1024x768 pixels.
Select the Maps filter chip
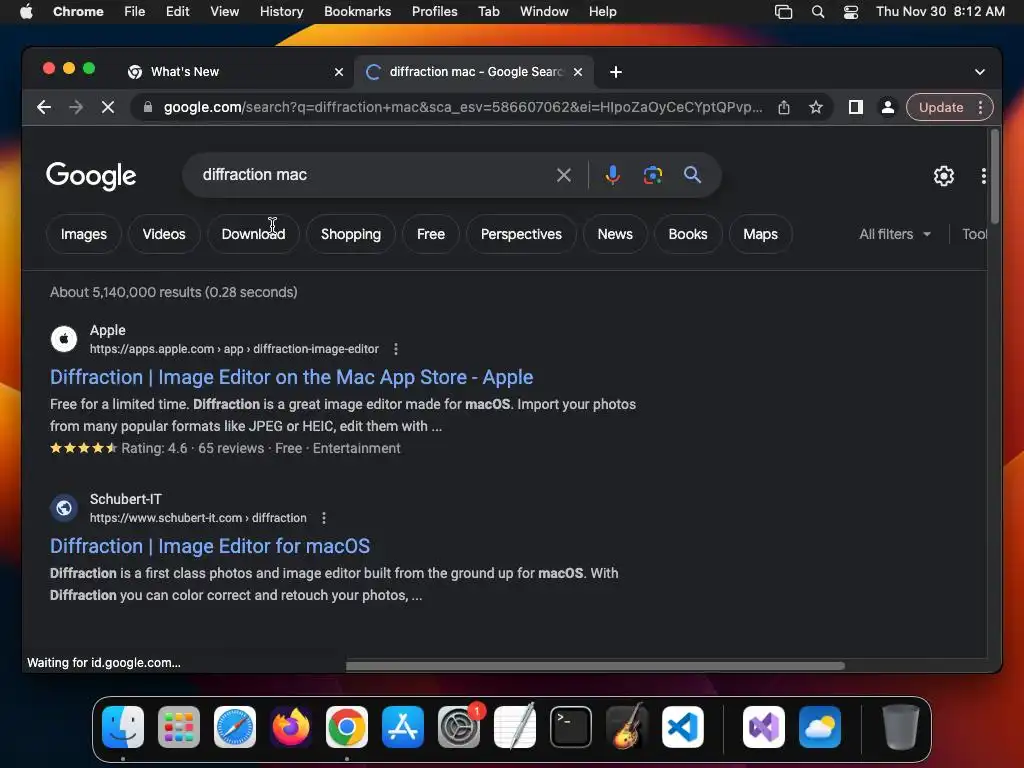point(760,234)
